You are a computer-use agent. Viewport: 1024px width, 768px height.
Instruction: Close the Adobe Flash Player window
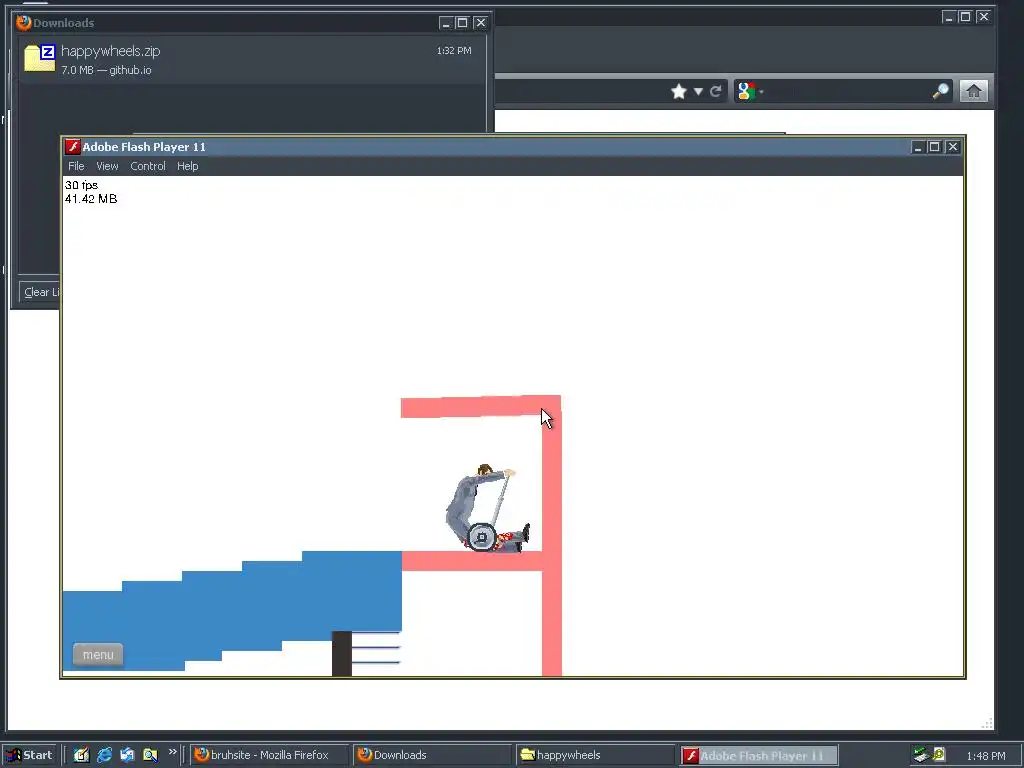[x=953, y=147]
